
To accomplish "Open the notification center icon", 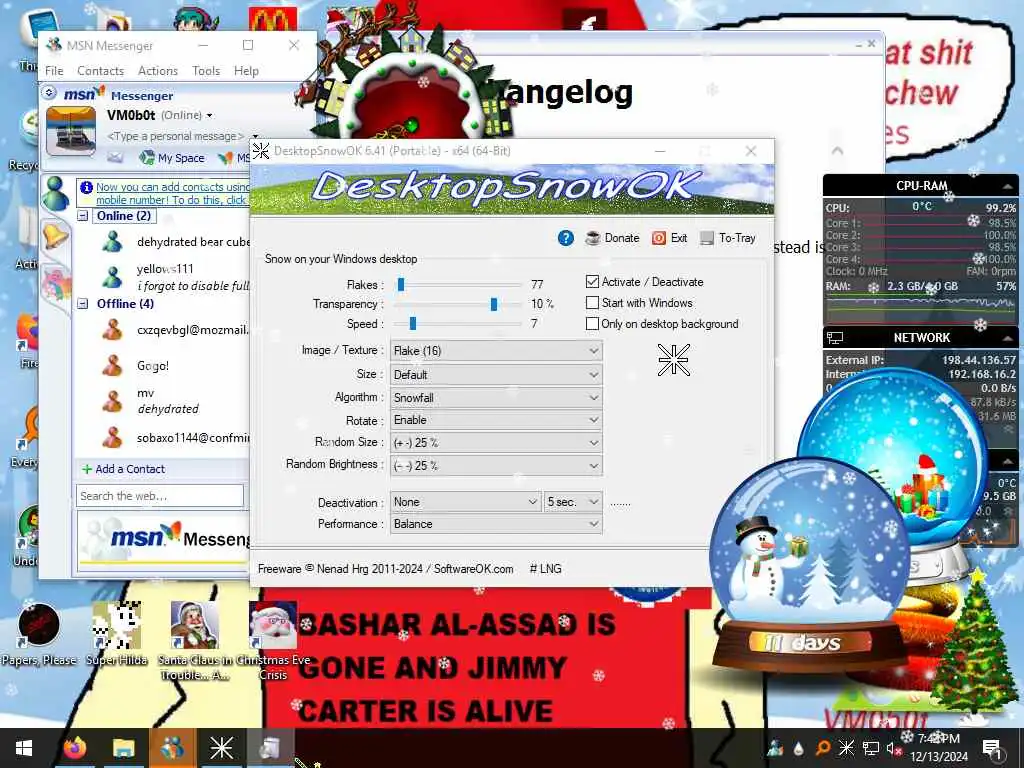I will click(991, 748).
